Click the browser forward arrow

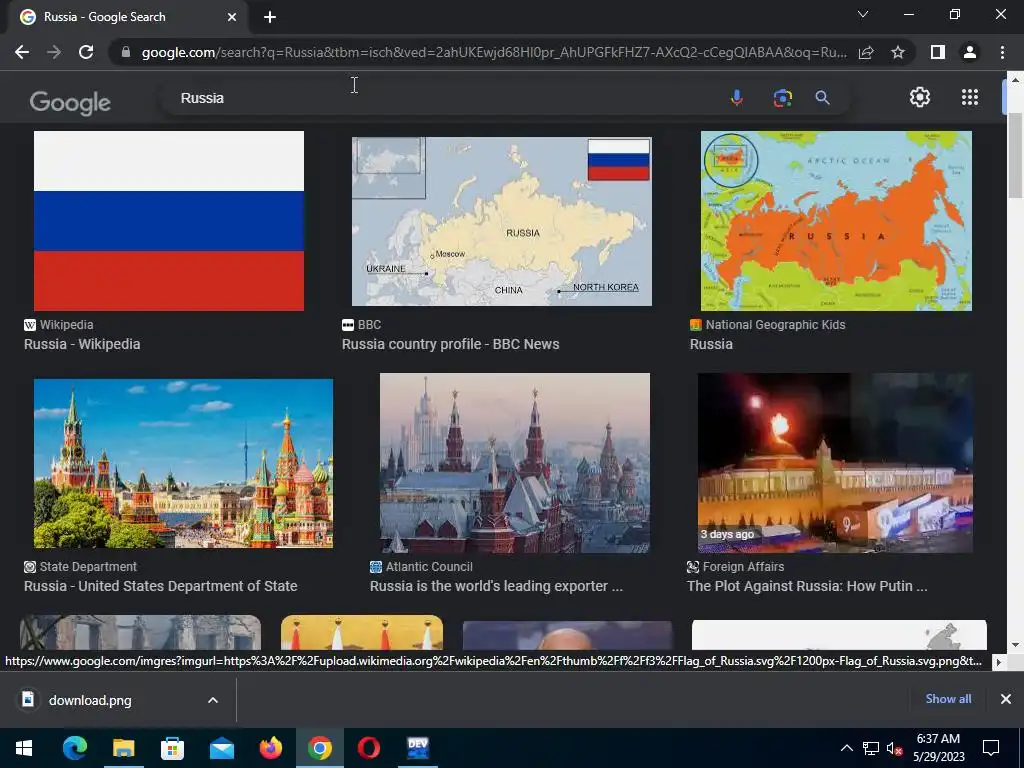coord(54,52)
